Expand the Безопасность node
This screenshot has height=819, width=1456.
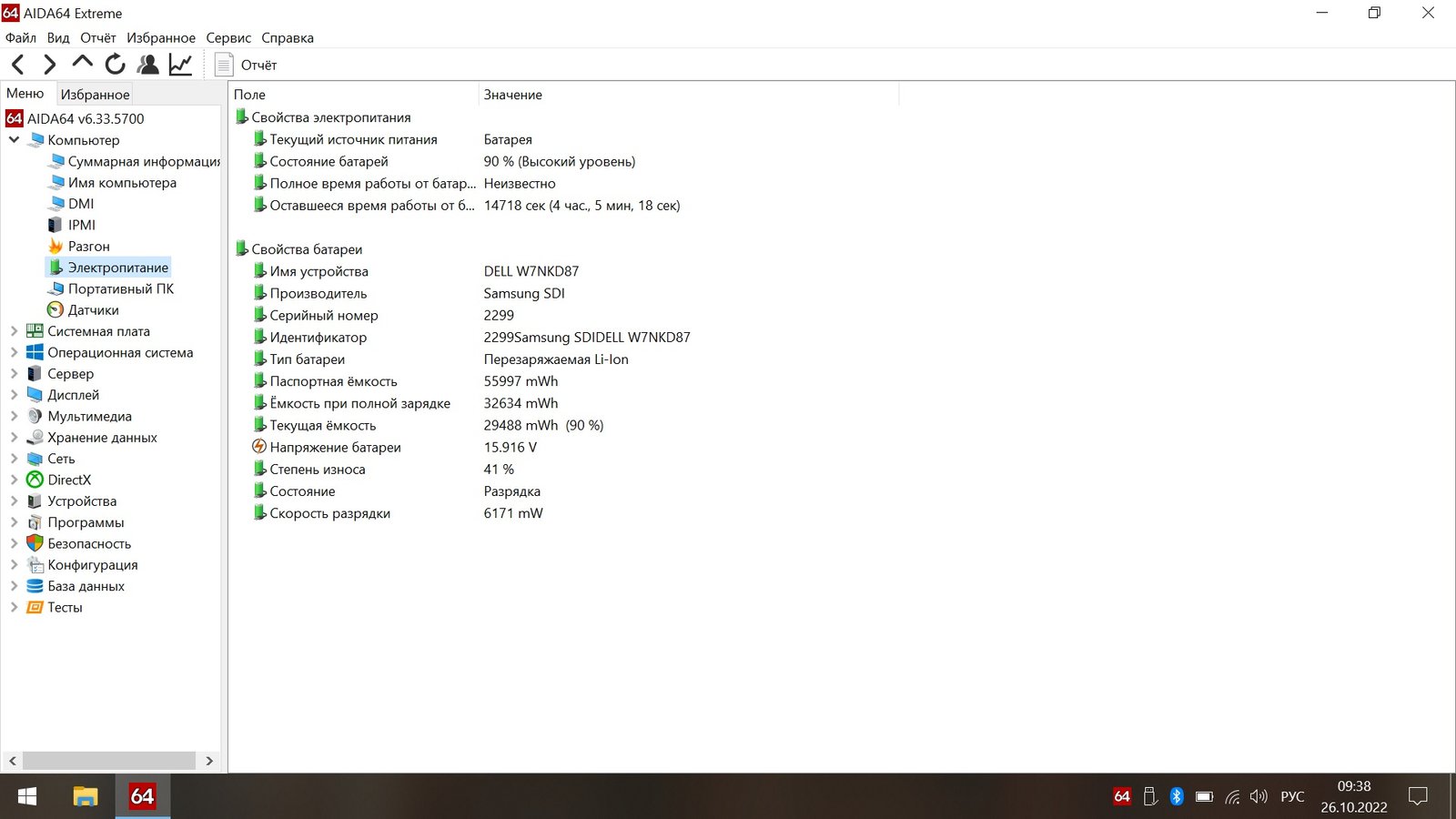[x=14, y=543]
